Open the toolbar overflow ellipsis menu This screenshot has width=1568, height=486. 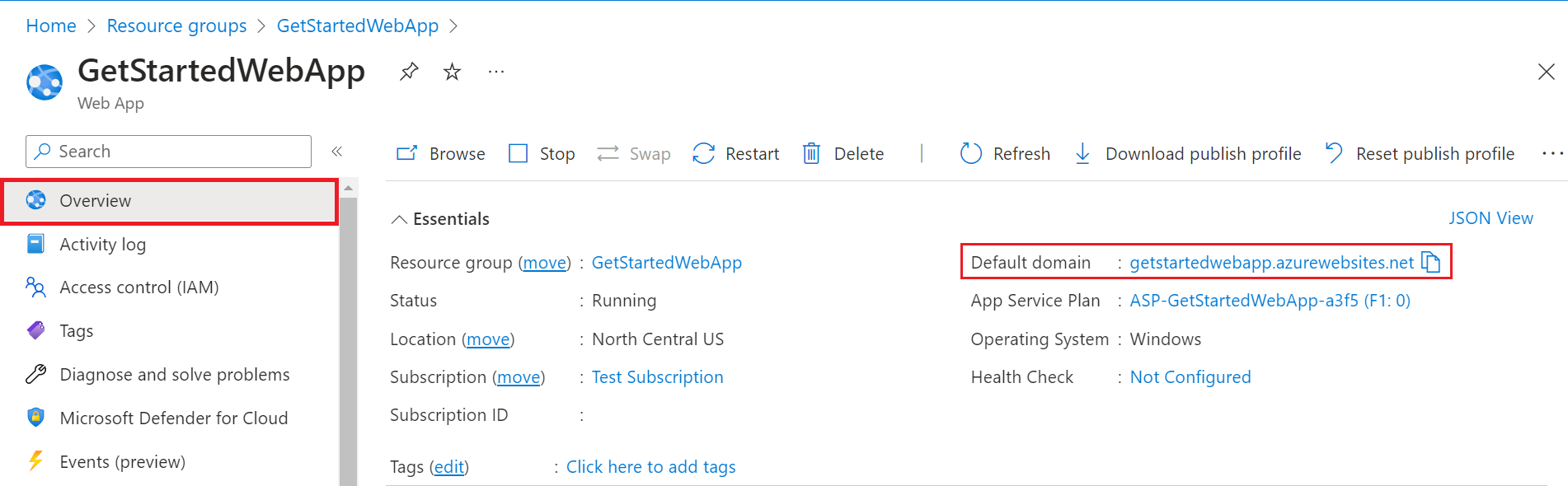[x=1552, y=153]
